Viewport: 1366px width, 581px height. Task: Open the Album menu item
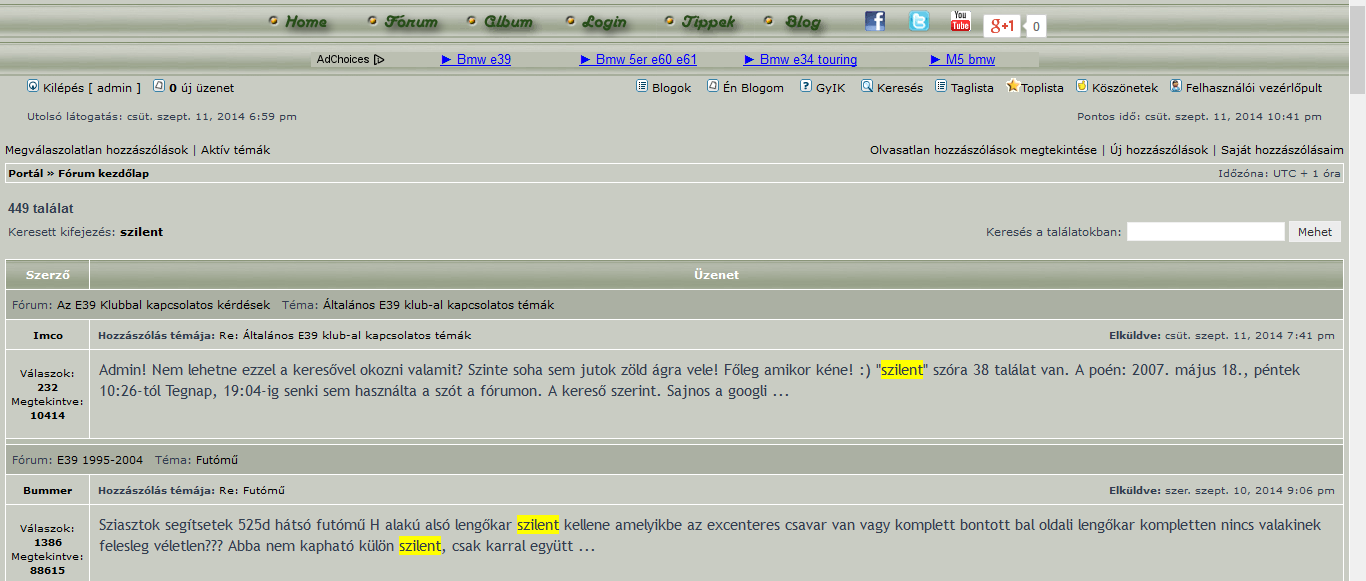(x=508, y=22)
